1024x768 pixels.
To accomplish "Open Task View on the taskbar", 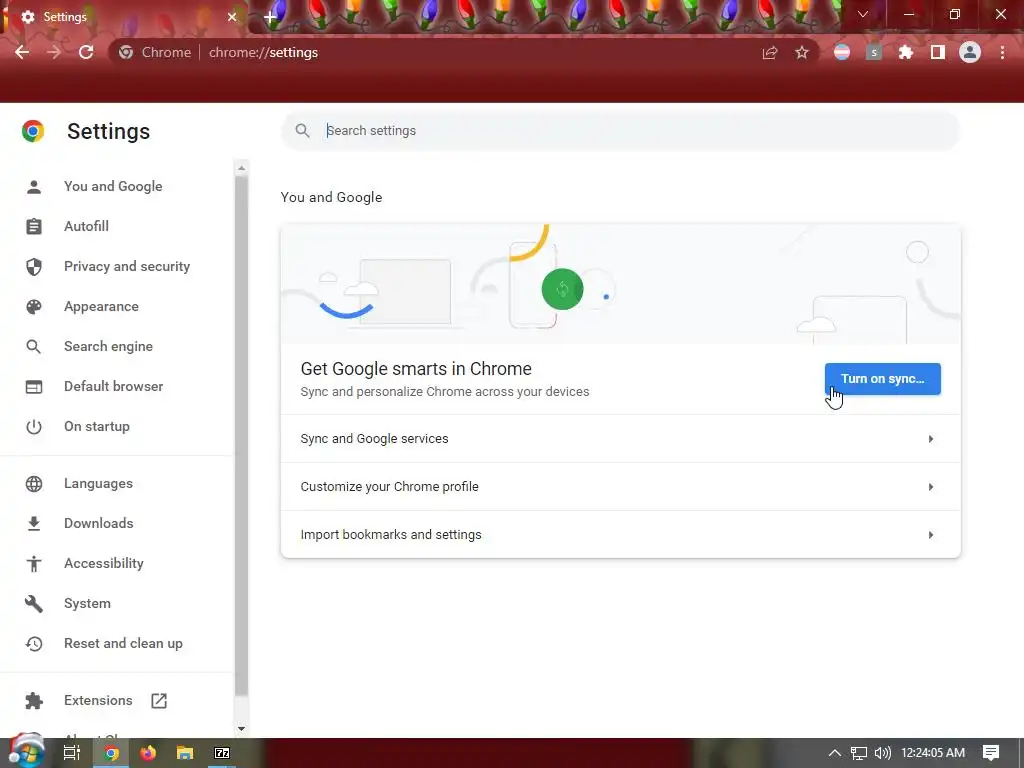I will point(71,753).
